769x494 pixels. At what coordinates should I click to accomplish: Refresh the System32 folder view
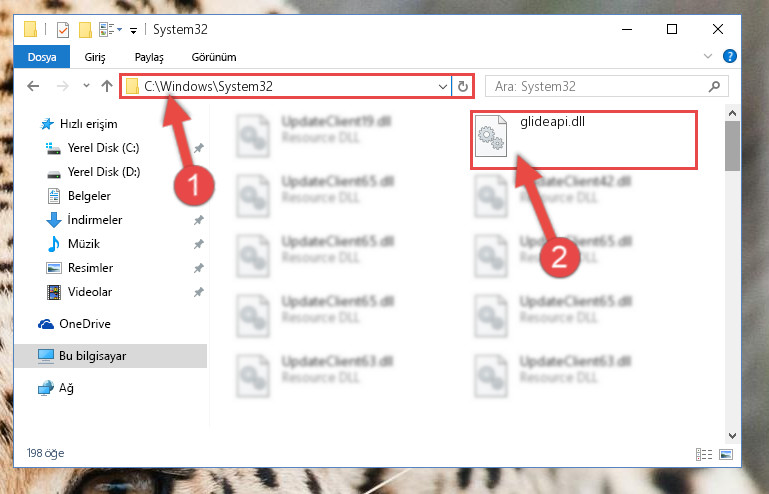click(462, 86)
